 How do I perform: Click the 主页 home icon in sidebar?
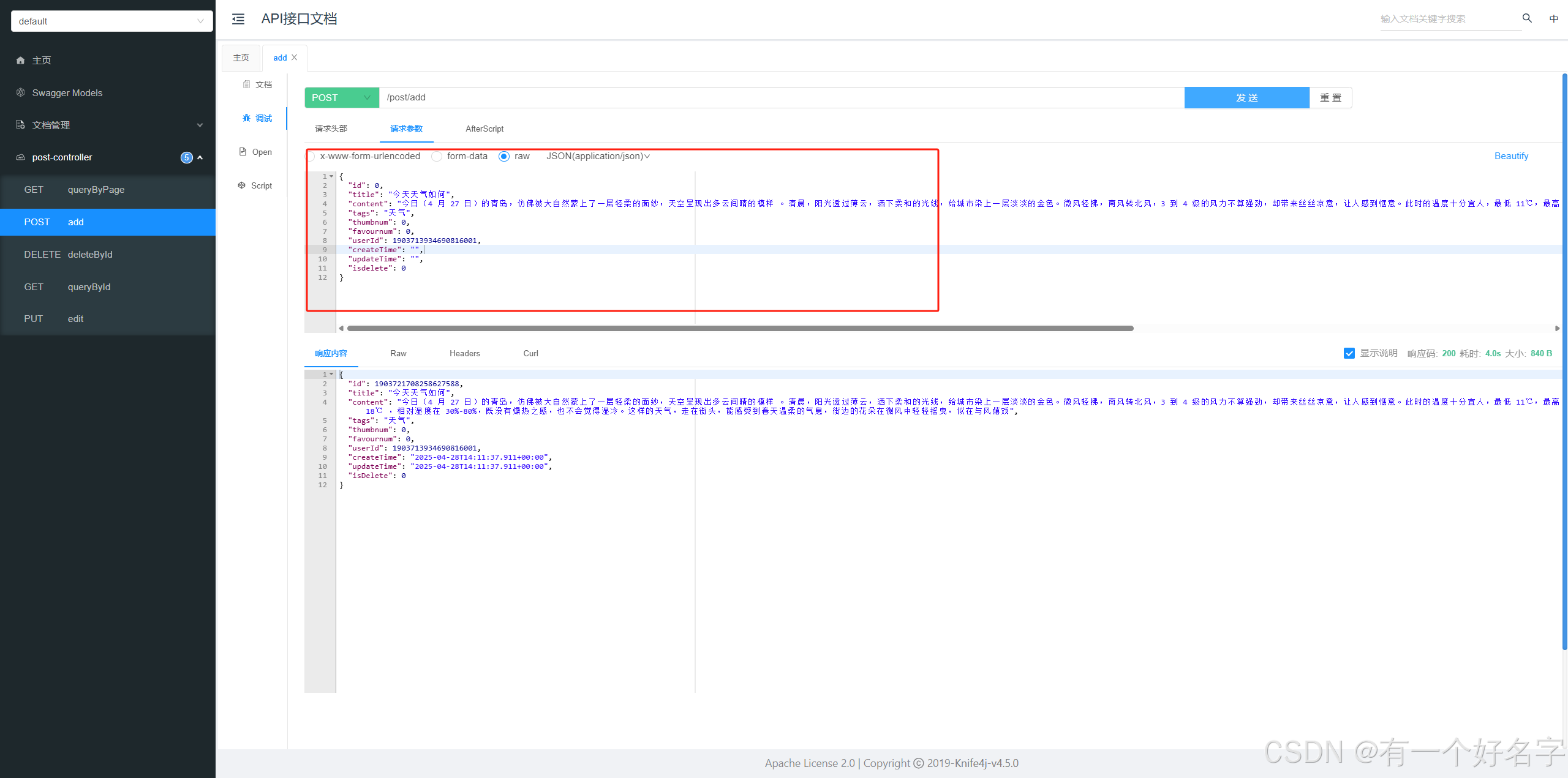click(x=21, y=61)
